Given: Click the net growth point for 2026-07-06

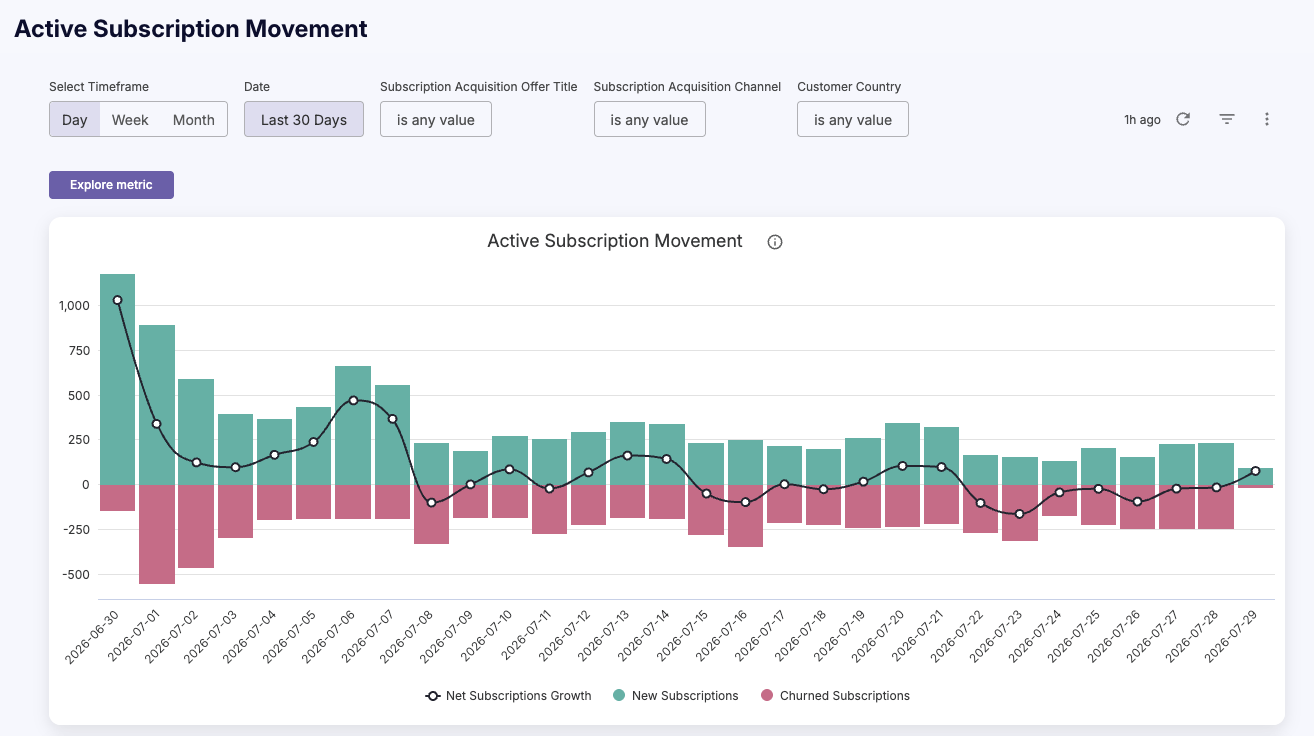Looking at the screenshot, I should (353, 400).
